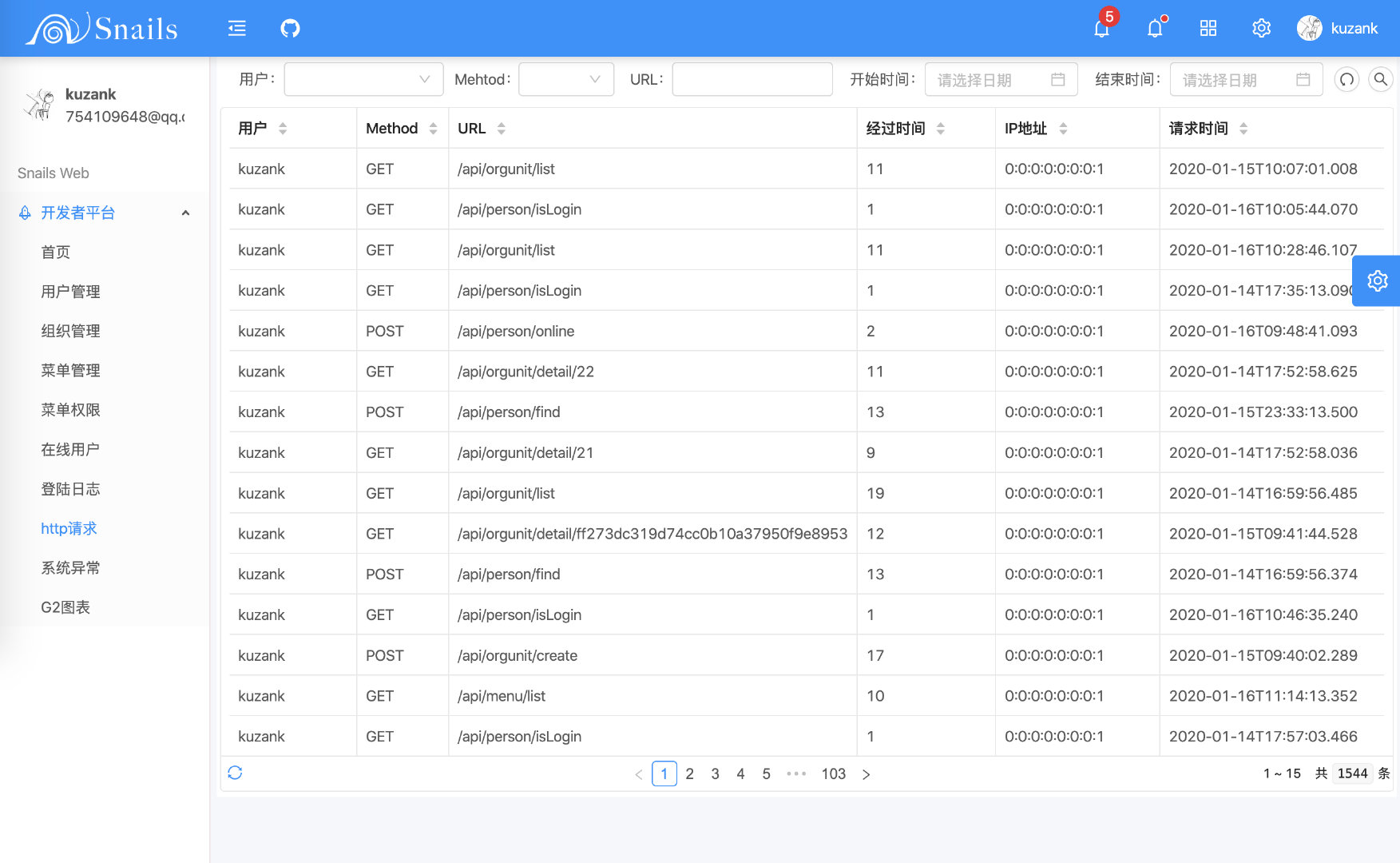1400x863 pixels.
Task: Sort by 用户 column
Action: point(283,129)
